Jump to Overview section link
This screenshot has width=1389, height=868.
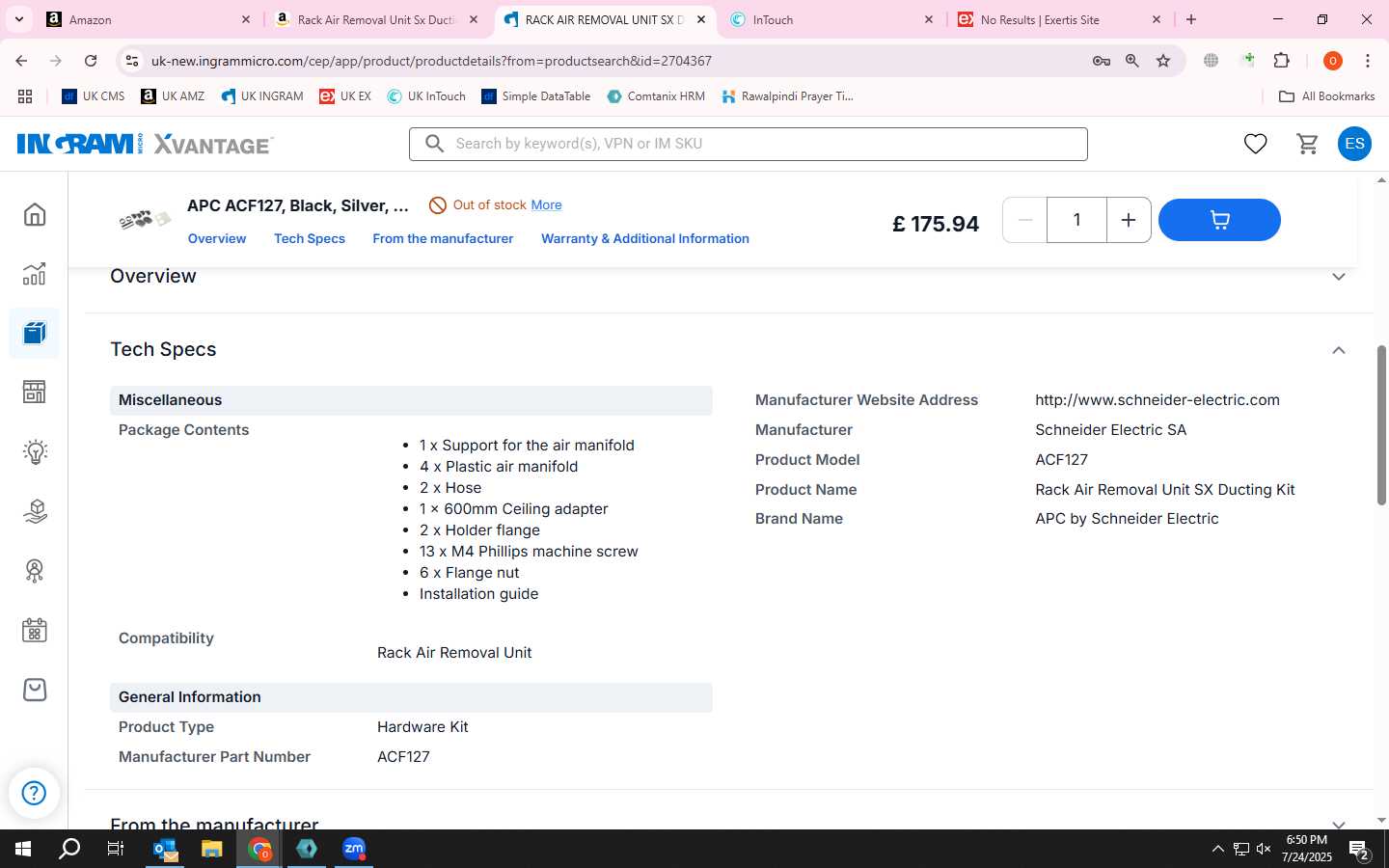pos(217,239)
